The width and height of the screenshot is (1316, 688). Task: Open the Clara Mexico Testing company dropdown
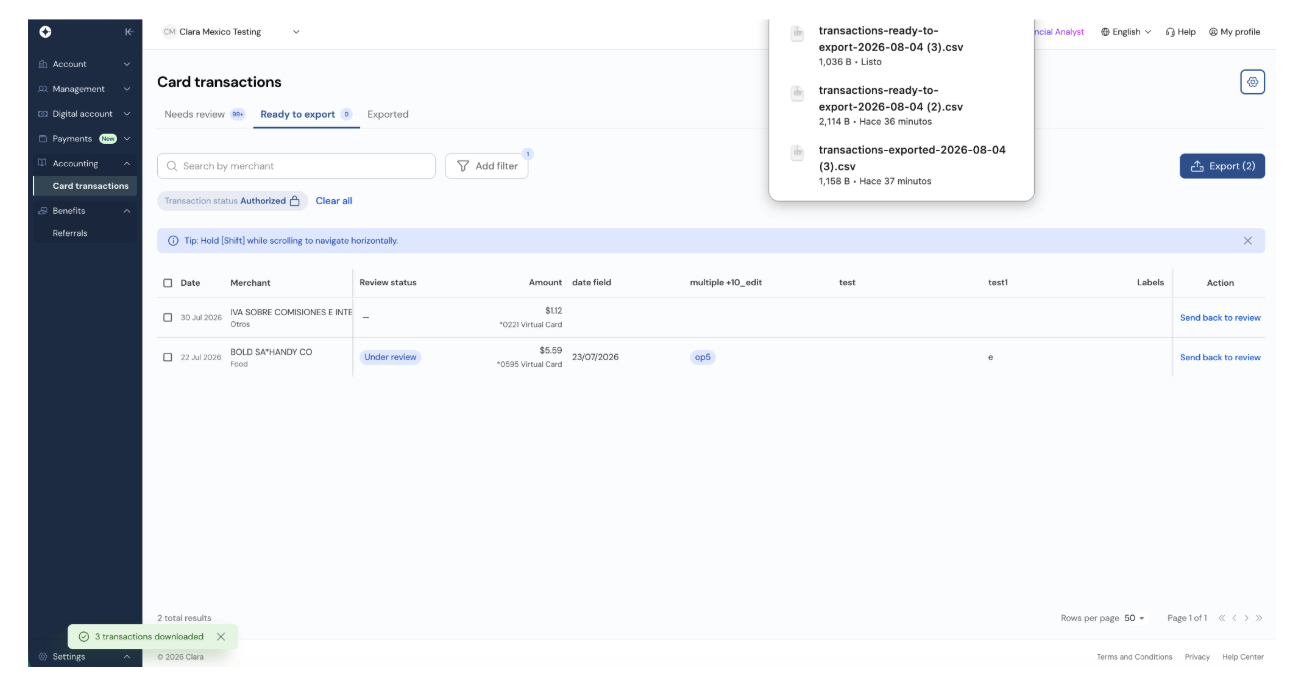pyautogui.click(x=231, y=32)
